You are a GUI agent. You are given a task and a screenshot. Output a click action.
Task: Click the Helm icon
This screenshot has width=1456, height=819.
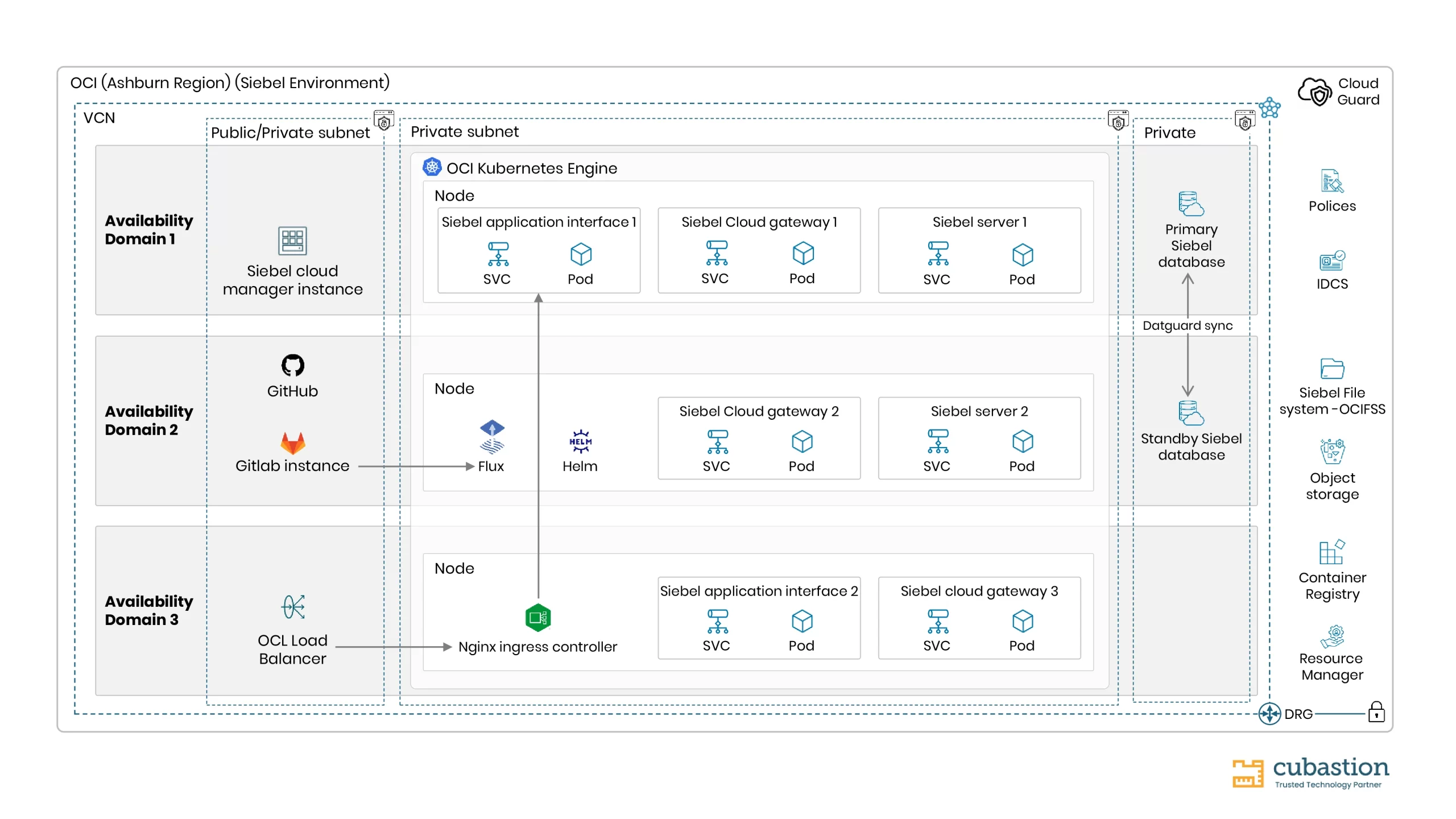click(580, 441)
